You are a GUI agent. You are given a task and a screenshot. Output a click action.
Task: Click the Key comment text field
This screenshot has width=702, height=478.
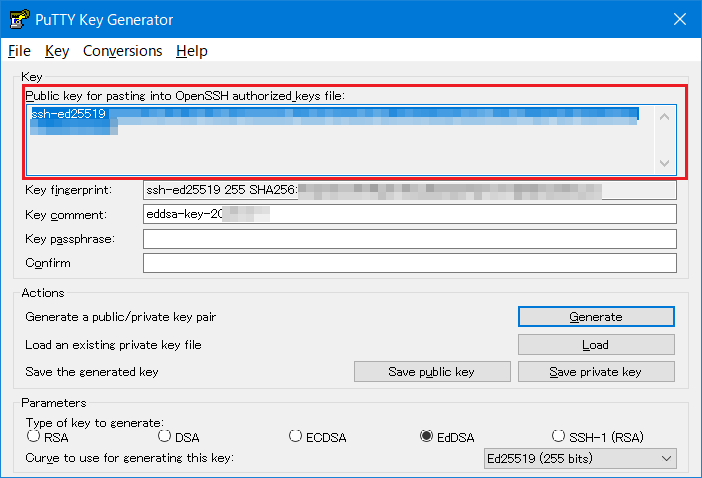(409, 214)
